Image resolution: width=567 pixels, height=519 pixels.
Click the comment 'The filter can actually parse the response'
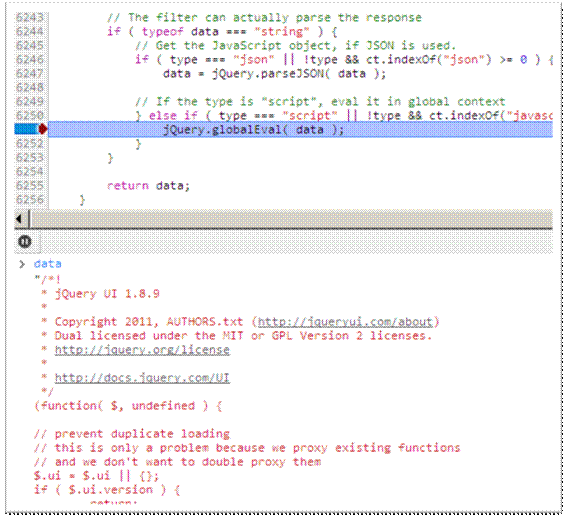(264, 17)
